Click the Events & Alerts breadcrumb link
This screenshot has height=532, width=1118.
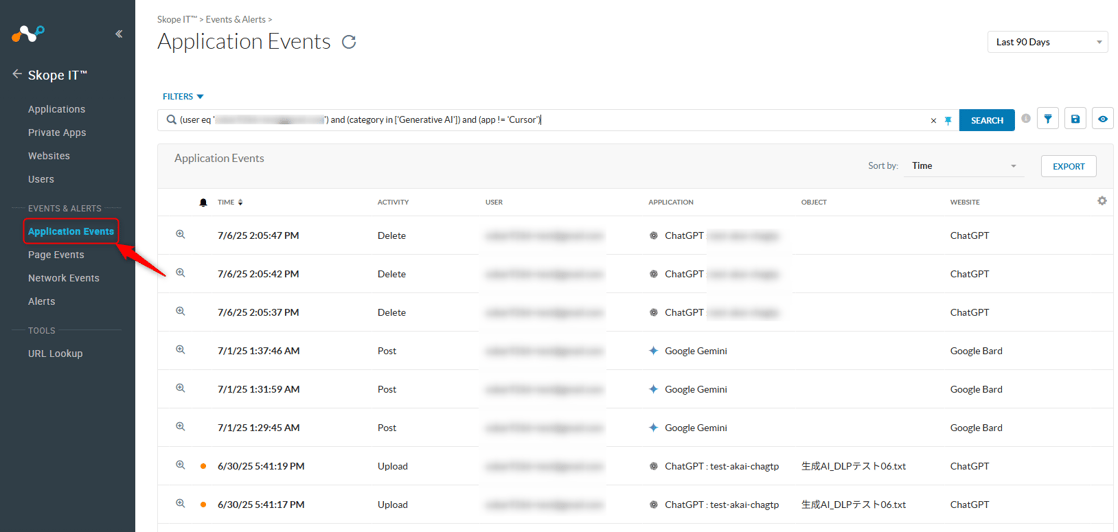236,20
